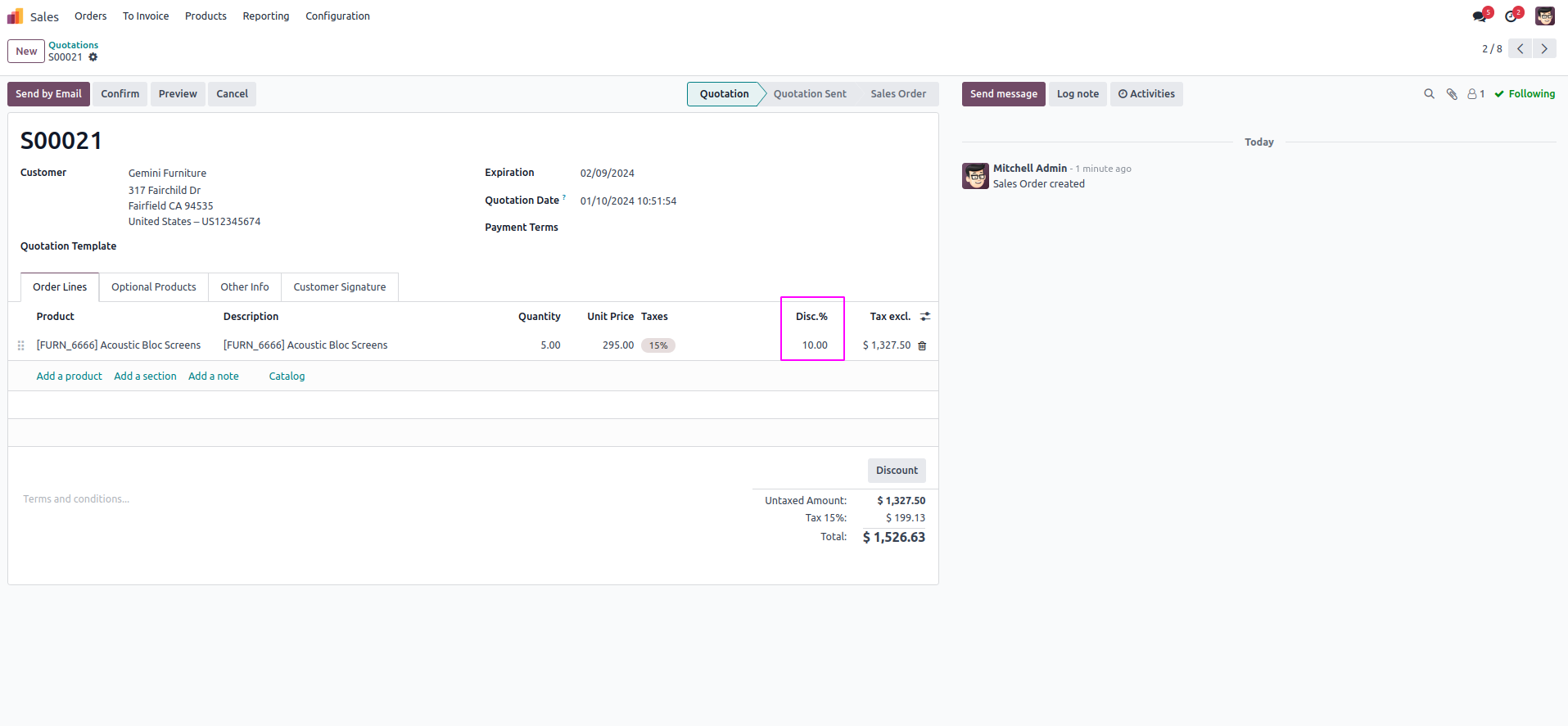The image size is (1568, 726).
Task: Edit the quantity 5.00 cell
Action: (550, 345)
